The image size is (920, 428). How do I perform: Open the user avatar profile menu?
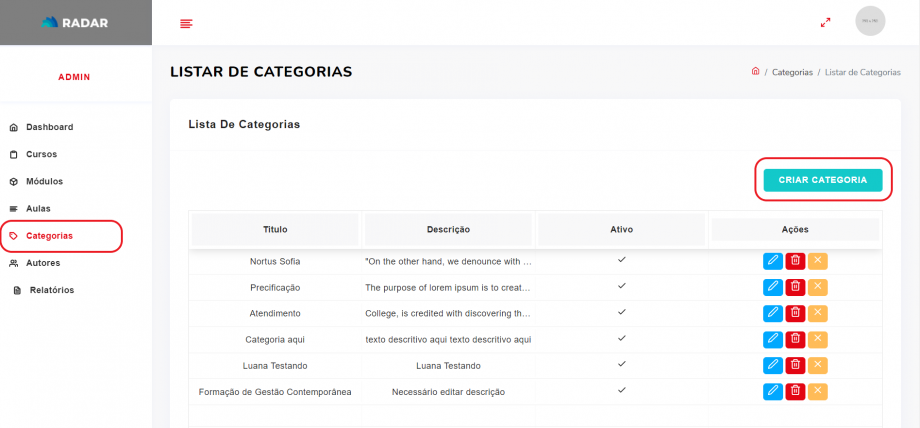pos(870,21)
